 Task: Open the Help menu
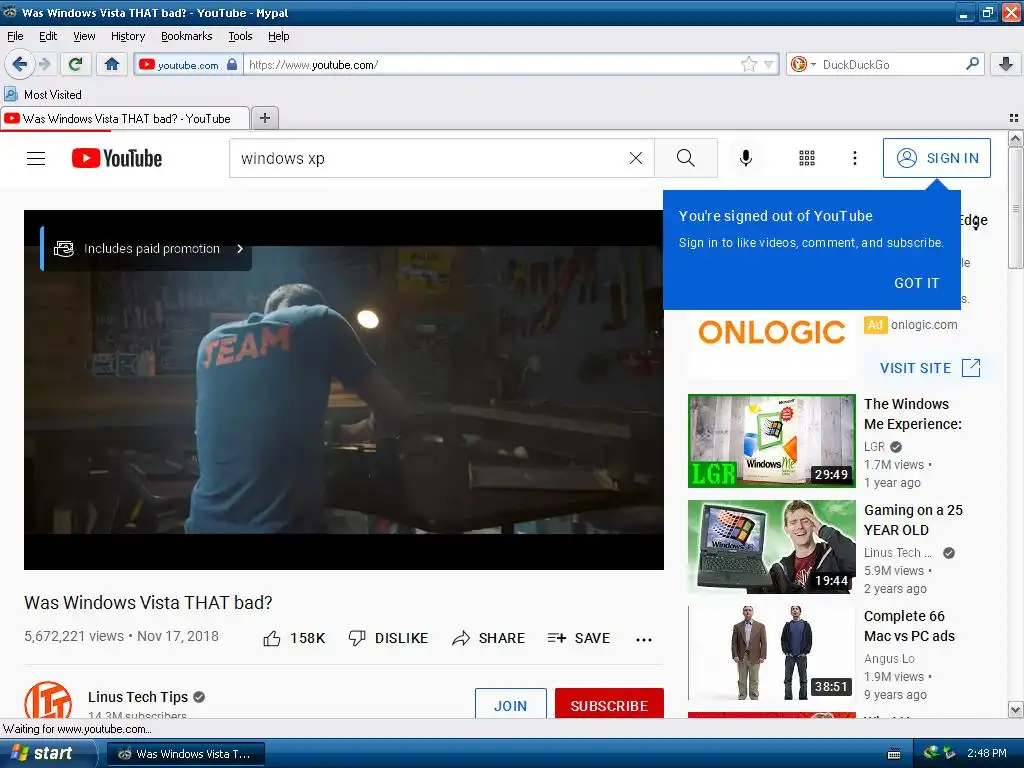coord(278,36)
